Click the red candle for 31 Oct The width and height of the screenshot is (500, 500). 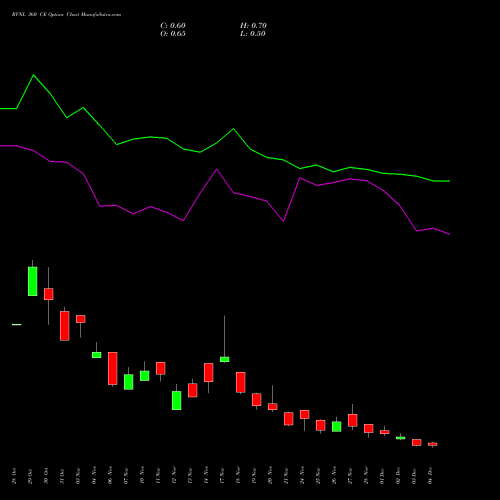point(65,326)
